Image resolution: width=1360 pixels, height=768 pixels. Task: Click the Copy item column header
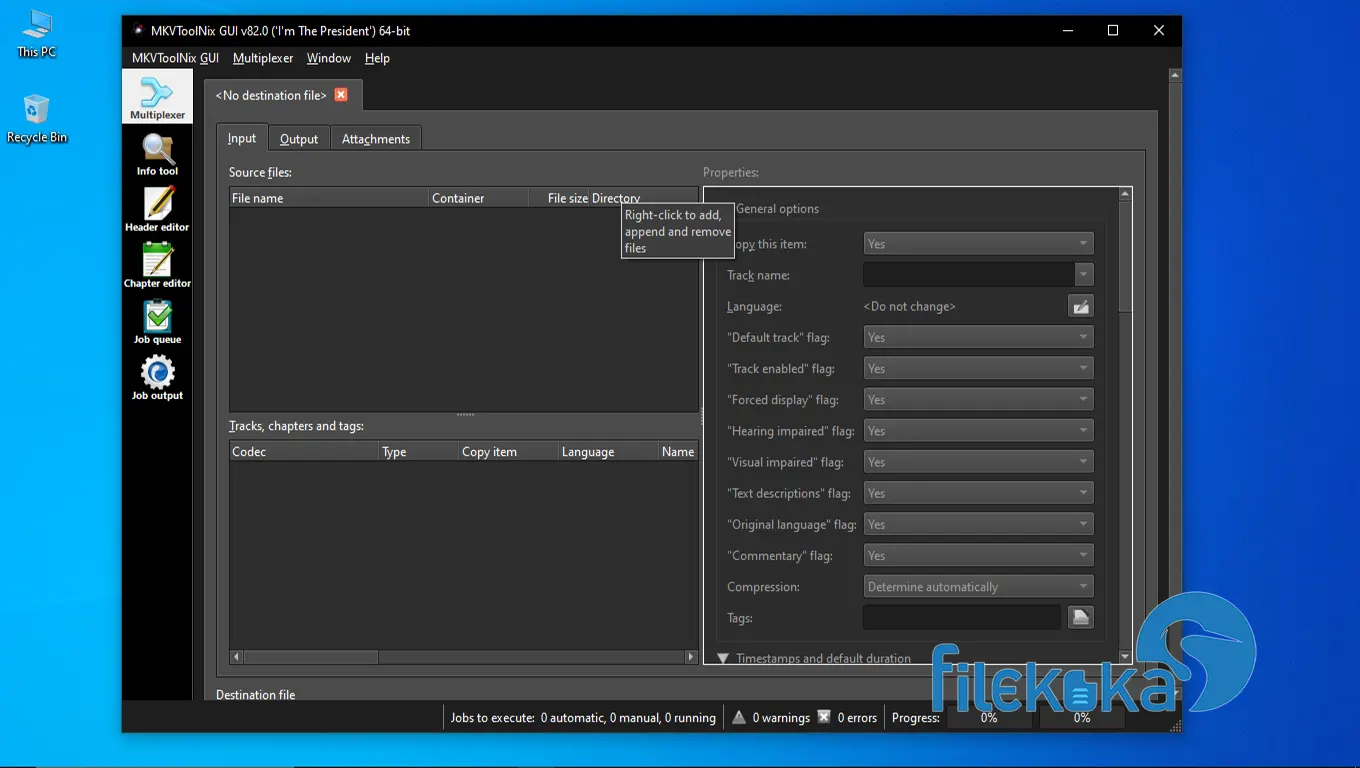508,452
